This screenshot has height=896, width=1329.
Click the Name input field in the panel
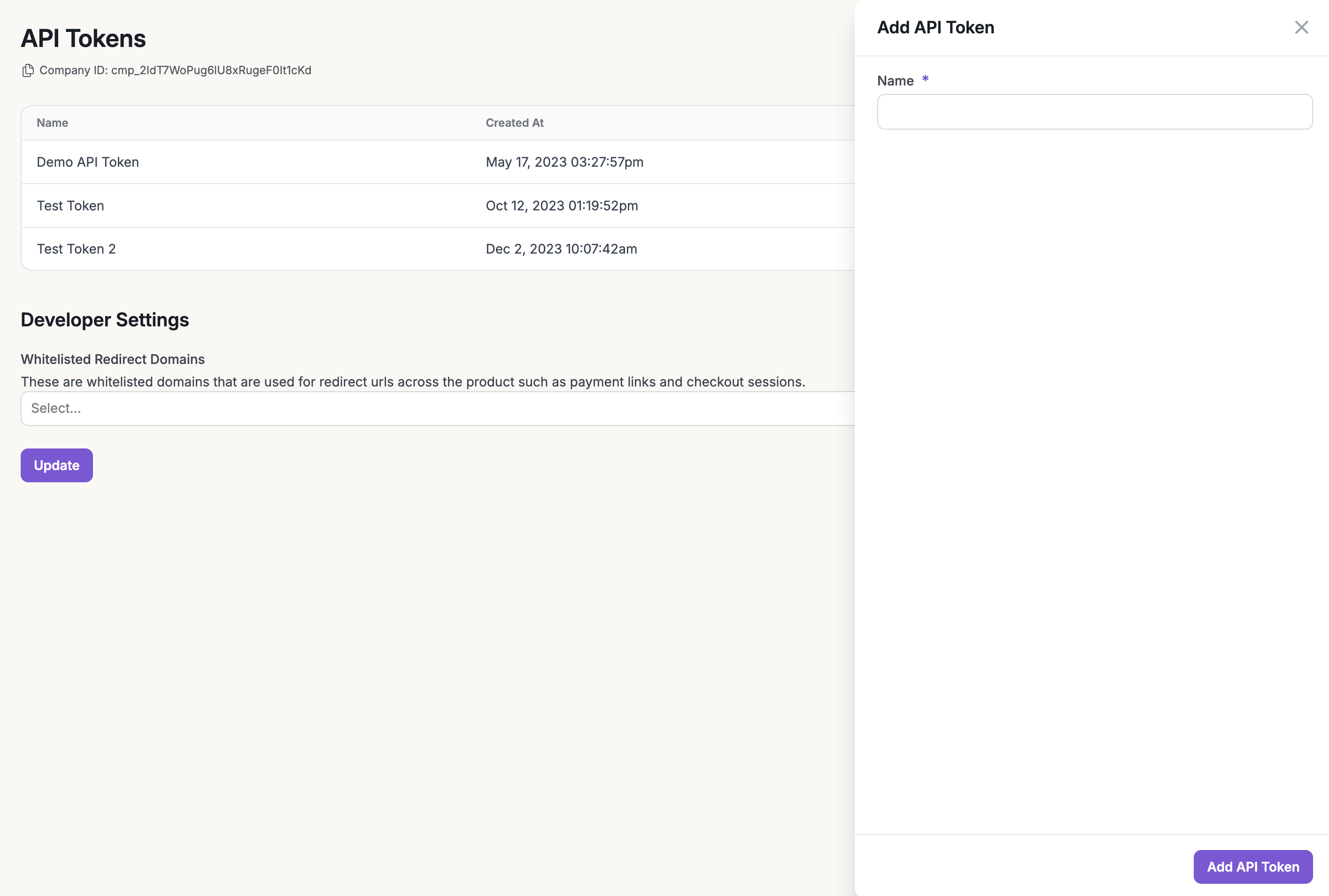pos(1094,112)
